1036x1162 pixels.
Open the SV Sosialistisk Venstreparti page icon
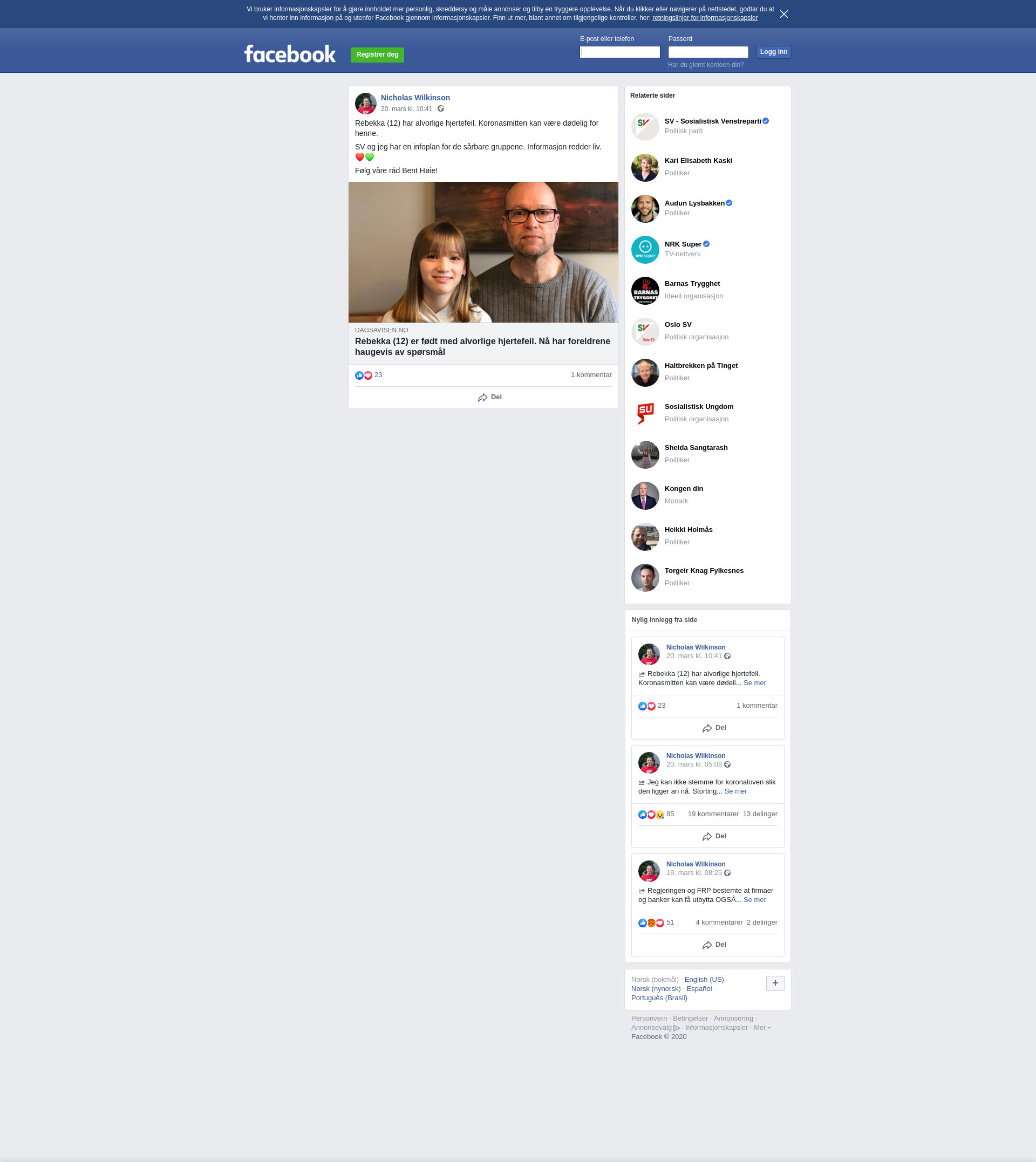point(645,127)
